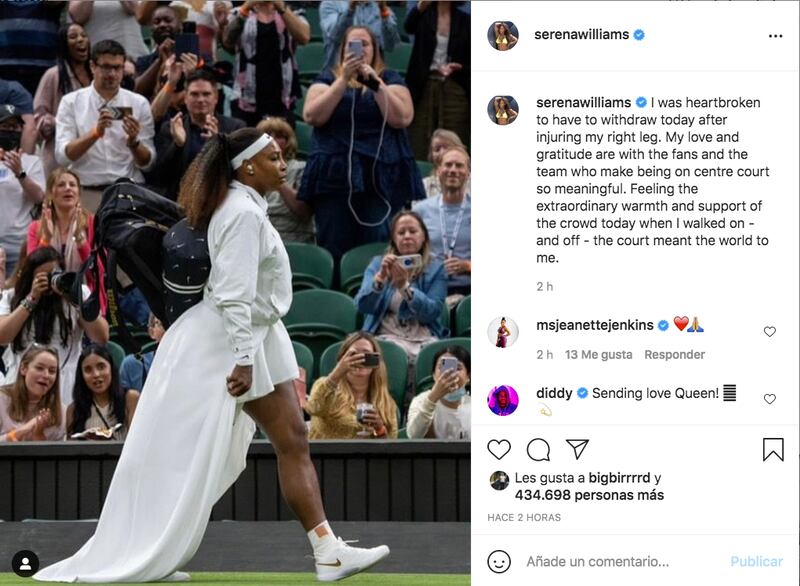The height and width of the screenshot is (586, 800).
Task: Share the post with the paper plane icon
Action: pyautogui.click(x=578, y=449)
